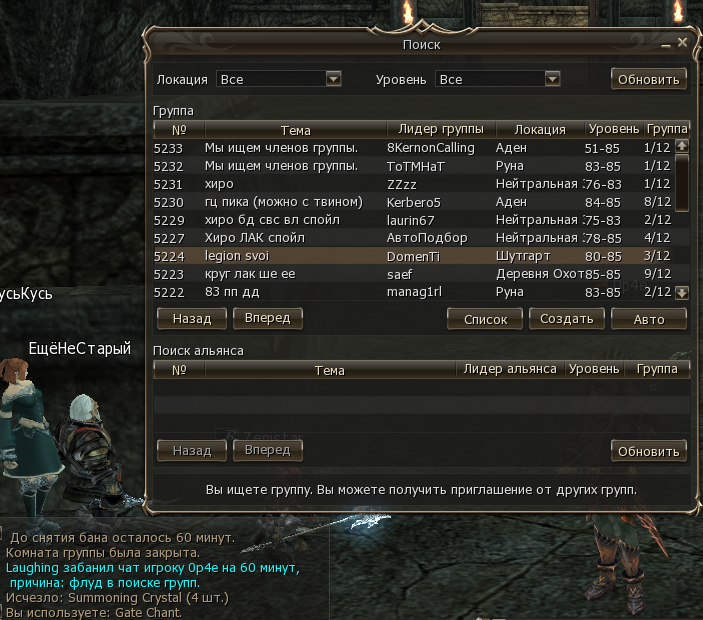Click Назад button under group list

(x=192, y=319)
